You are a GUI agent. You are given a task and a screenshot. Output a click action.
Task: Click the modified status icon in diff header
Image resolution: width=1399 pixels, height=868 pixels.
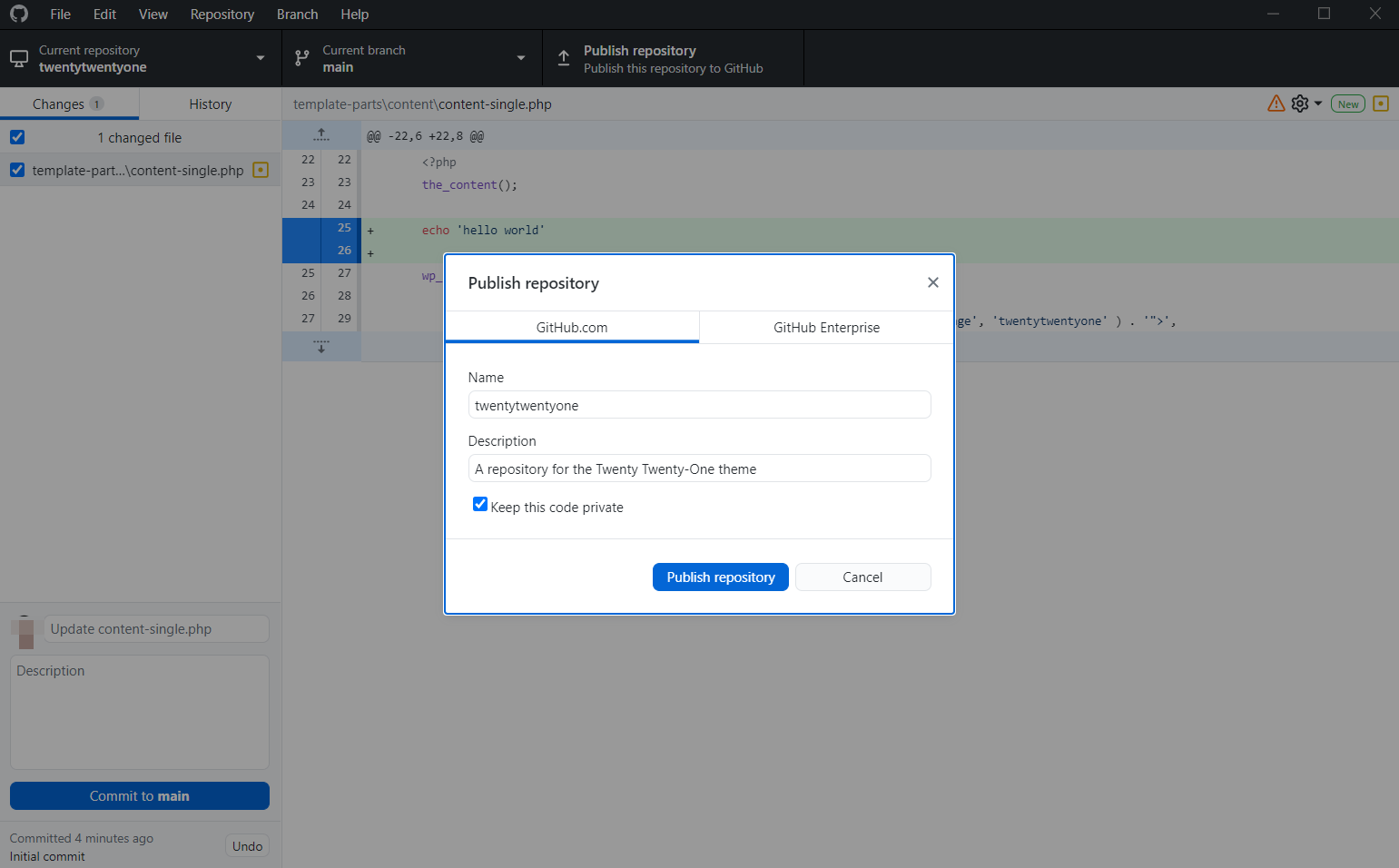[x=1381, y=104]
